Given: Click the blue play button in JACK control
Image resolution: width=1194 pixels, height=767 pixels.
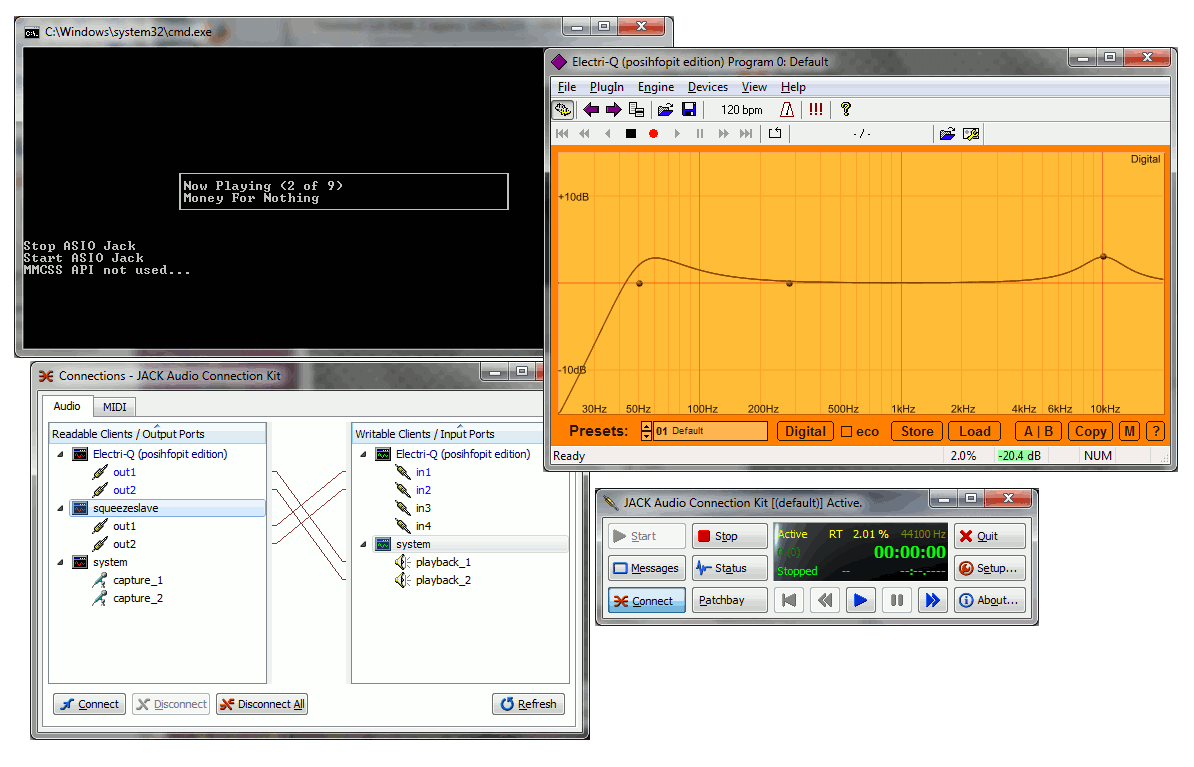Looking at the screenshot, I should coord(860,600).
